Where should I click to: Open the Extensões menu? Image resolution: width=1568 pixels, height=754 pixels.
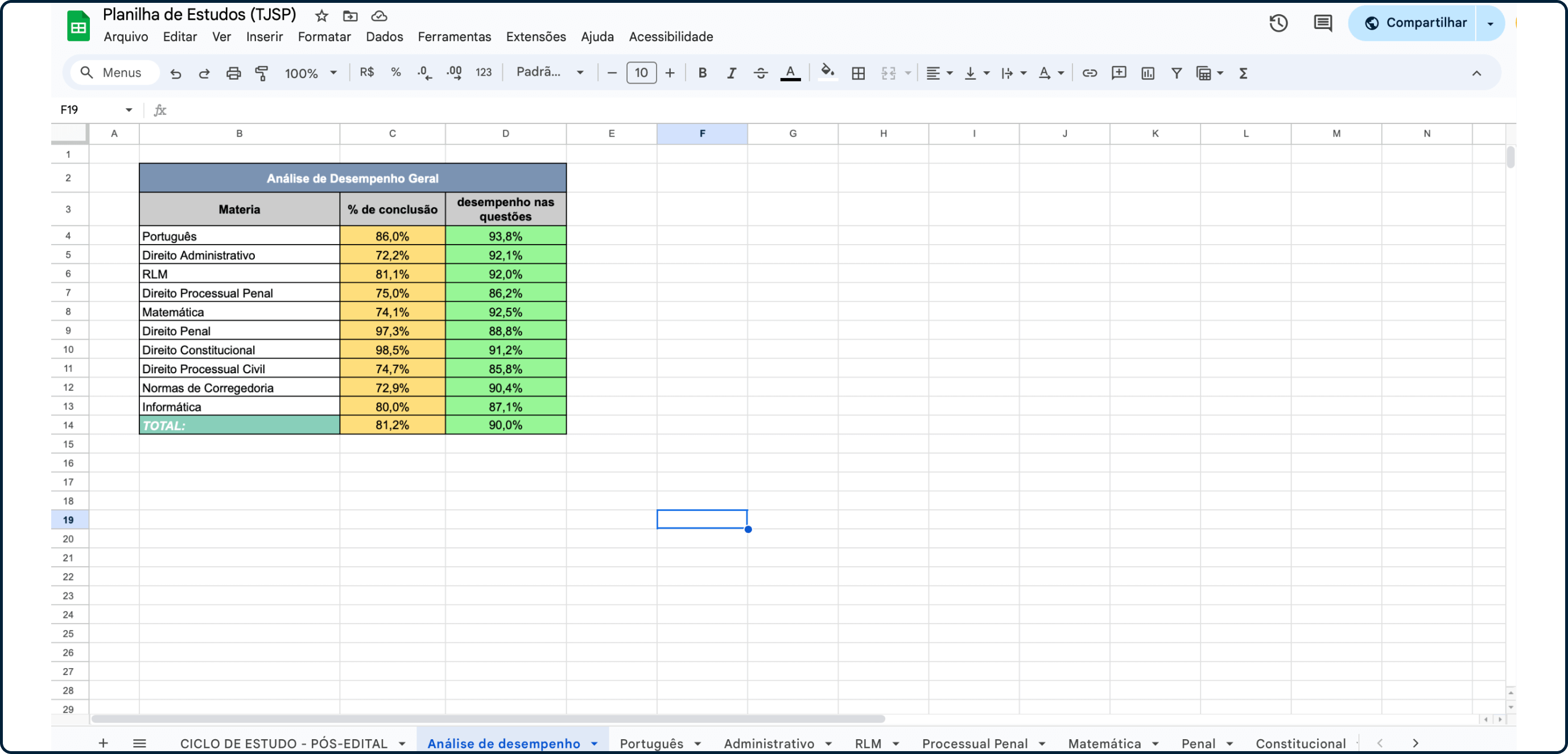tap(535, 36)
